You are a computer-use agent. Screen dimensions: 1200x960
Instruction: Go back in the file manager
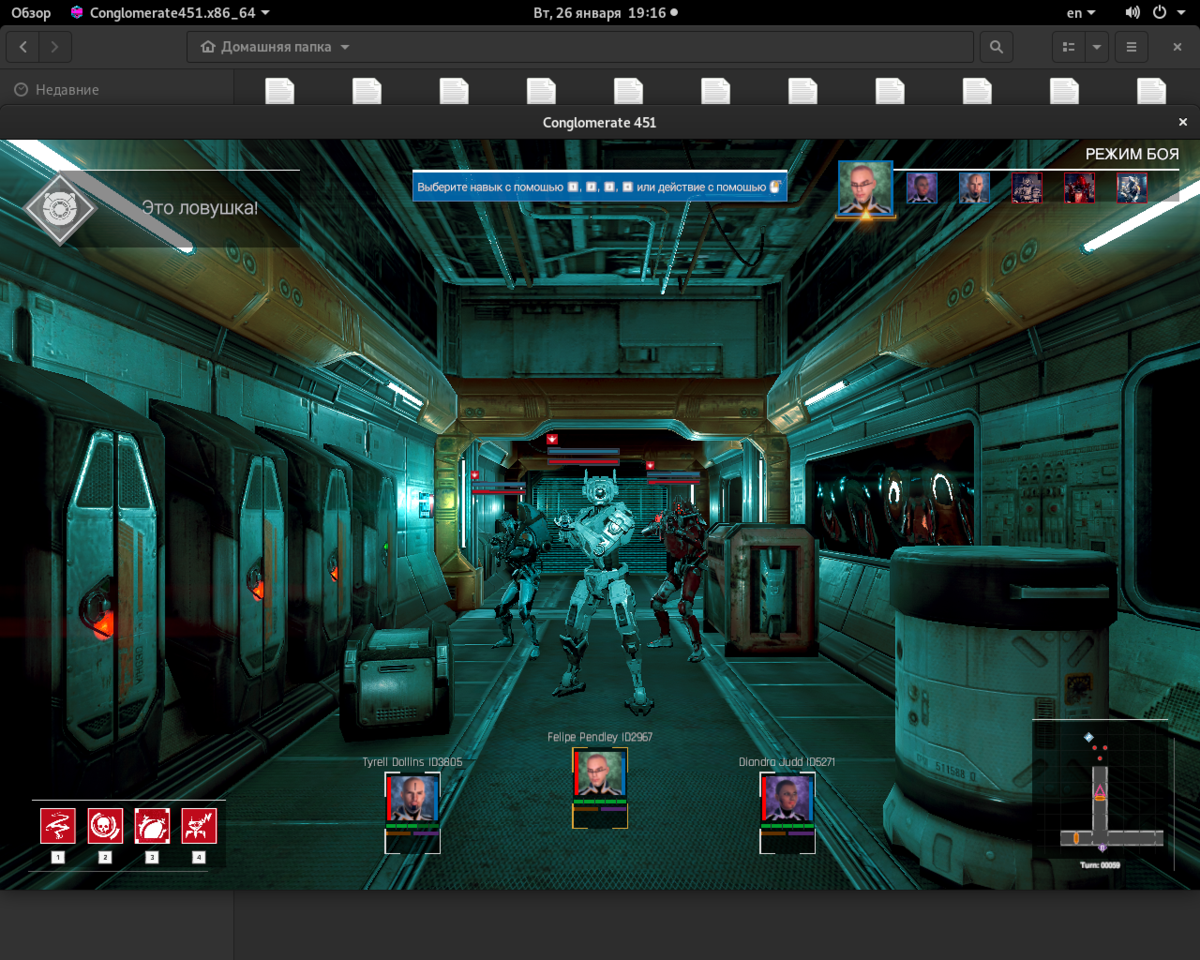click(x=23, y=47)
